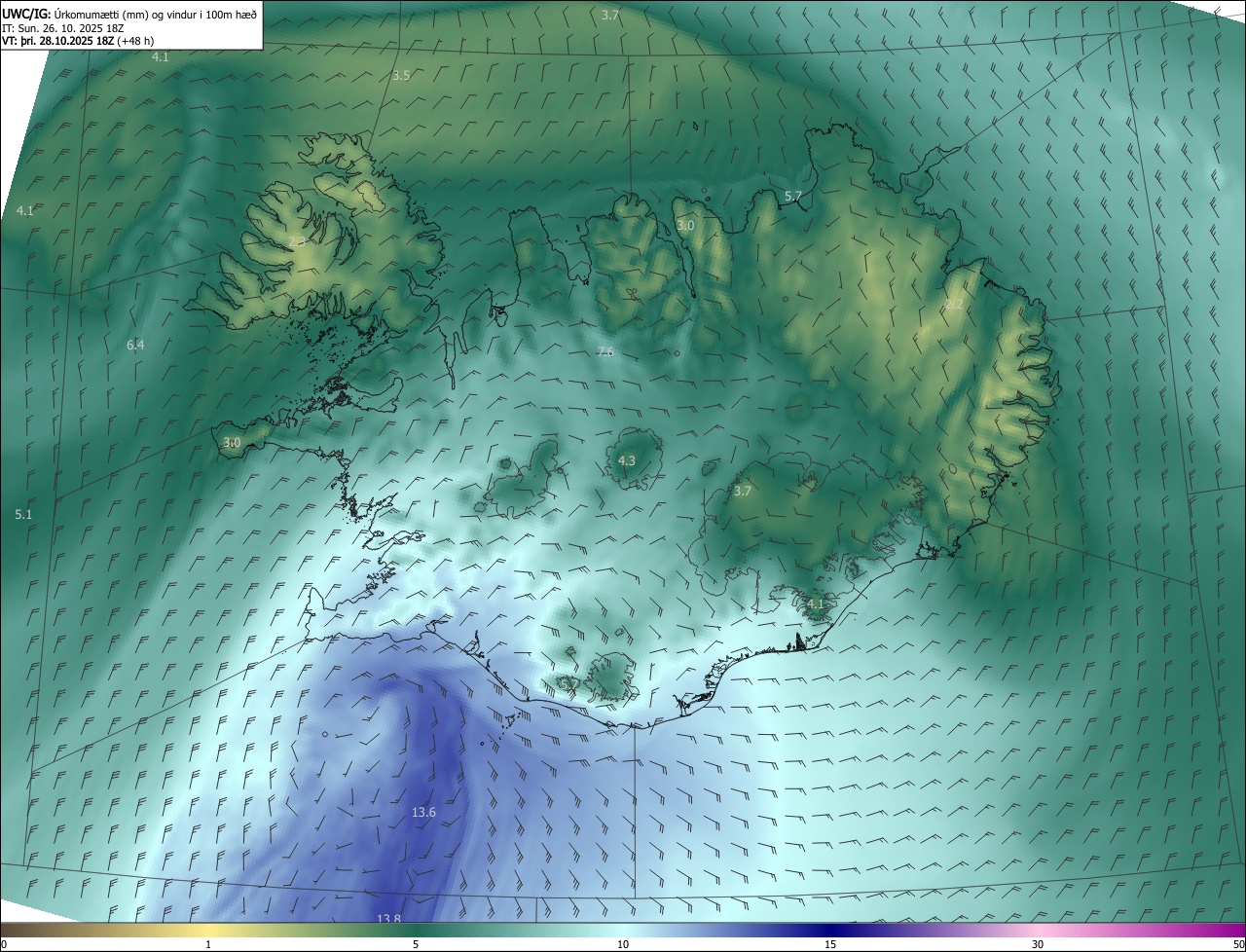Click the 5.1 value label on the map
1246x952 pixels.
point(24,514)
